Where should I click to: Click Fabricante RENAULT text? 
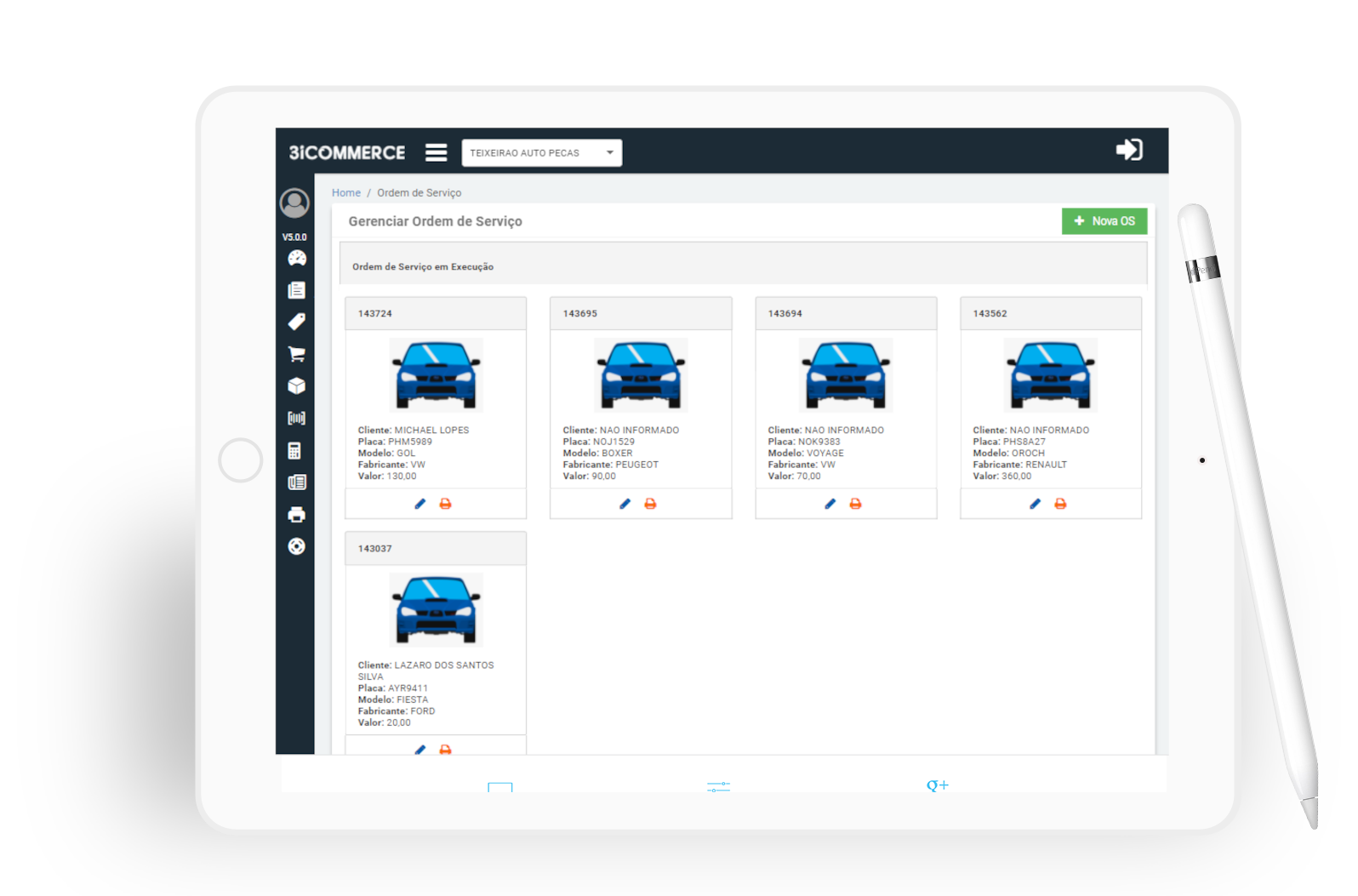pos(1046,465)
